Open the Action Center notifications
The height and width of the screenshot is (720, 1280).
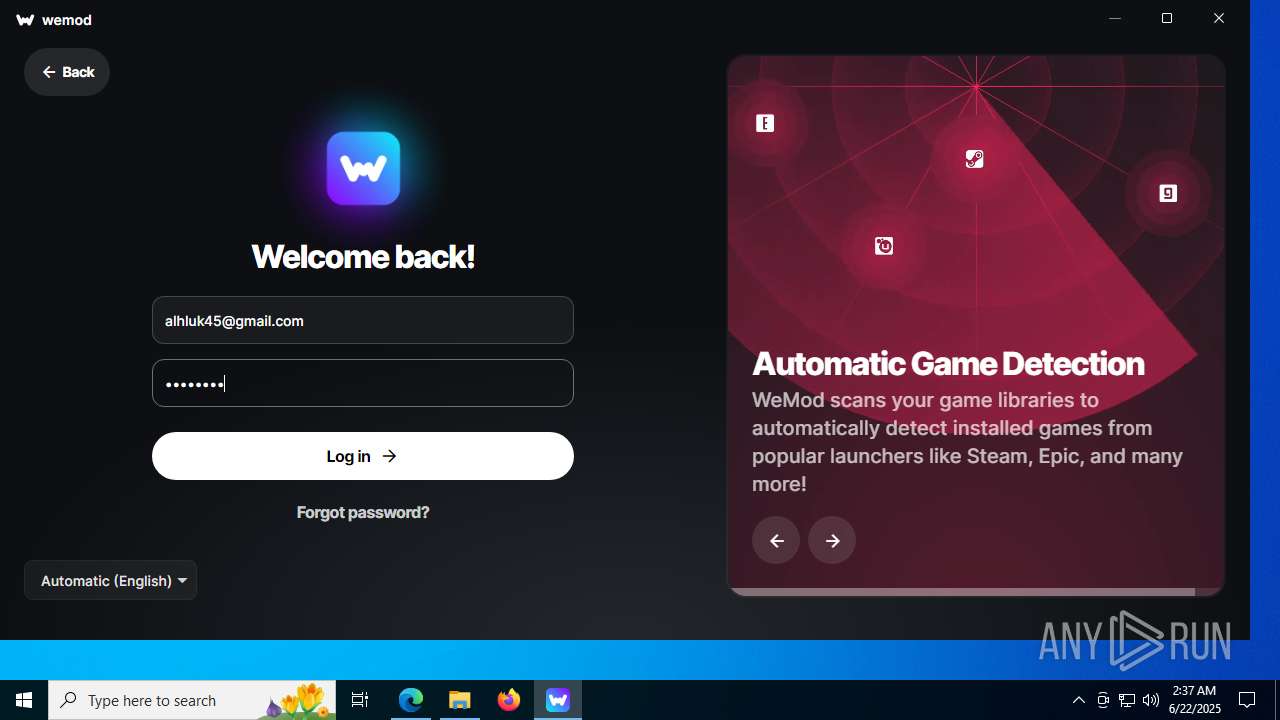(x=1247, y=700)
